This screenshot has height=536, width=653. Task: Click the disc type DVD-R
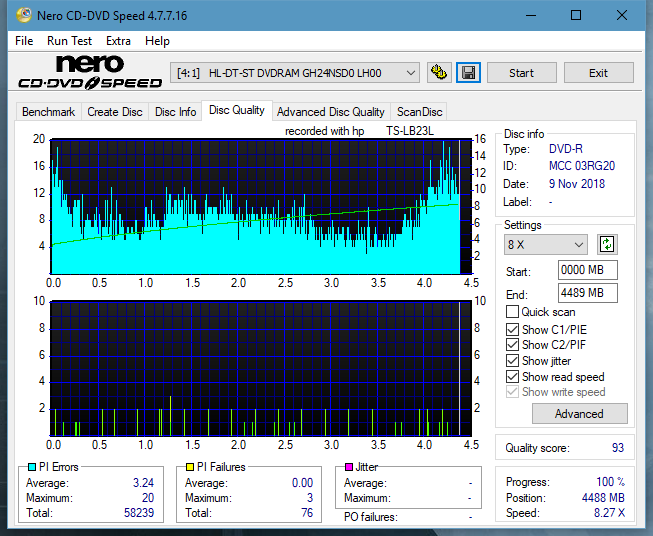(x=566, y=149)
